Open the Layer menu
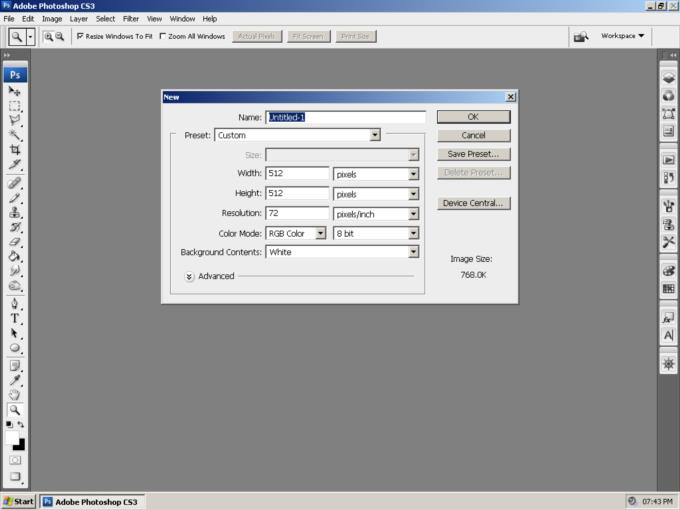 click(78, 19)
